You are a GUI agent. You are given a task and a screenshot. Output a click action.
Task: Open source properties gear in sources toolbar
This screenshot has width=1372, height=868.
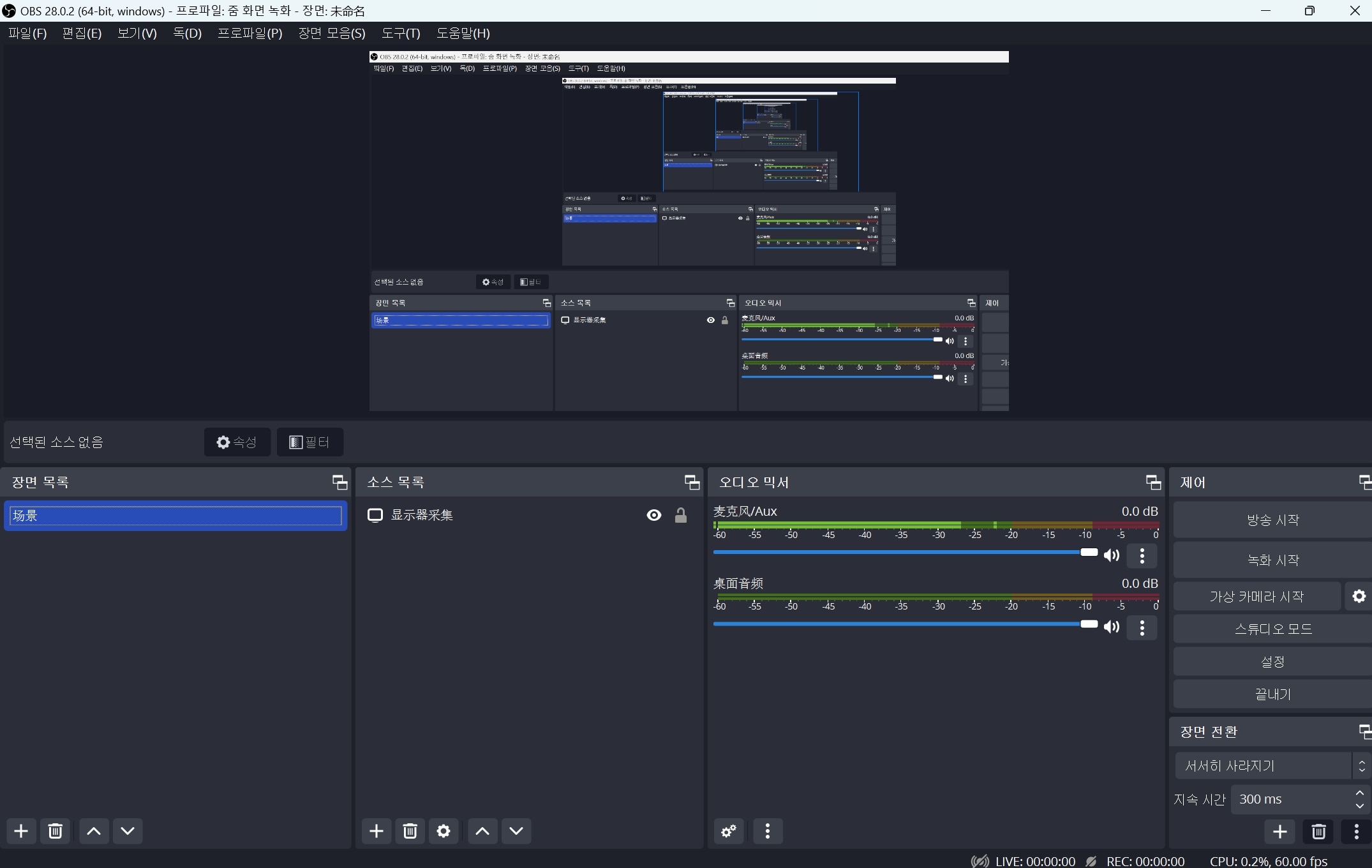point(444,831)
